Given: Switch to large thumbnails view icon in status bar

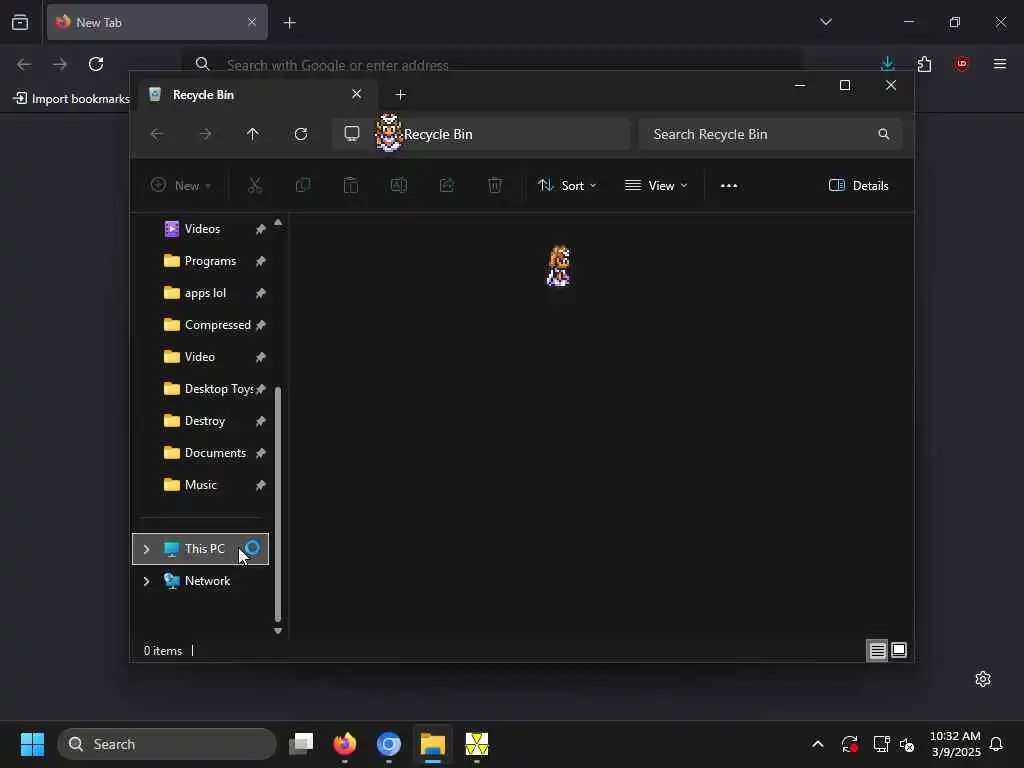Looking at the screenshot, I should (x=899, y=650).
